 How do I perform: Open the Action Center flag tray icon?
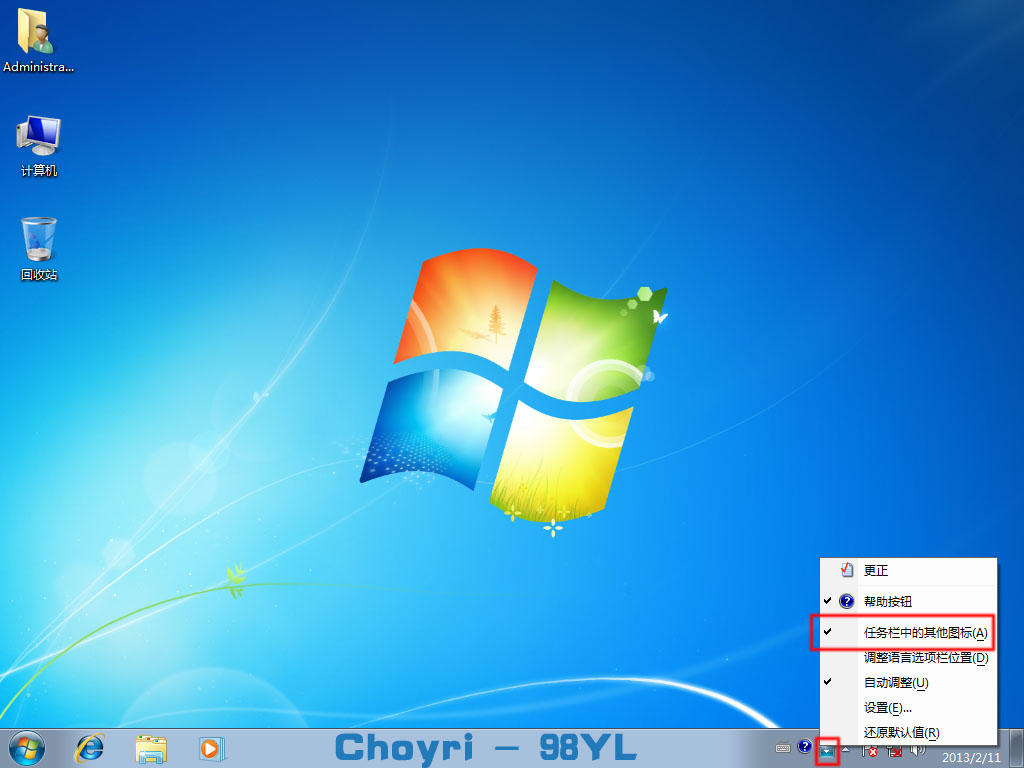click(x=870, y=752)
